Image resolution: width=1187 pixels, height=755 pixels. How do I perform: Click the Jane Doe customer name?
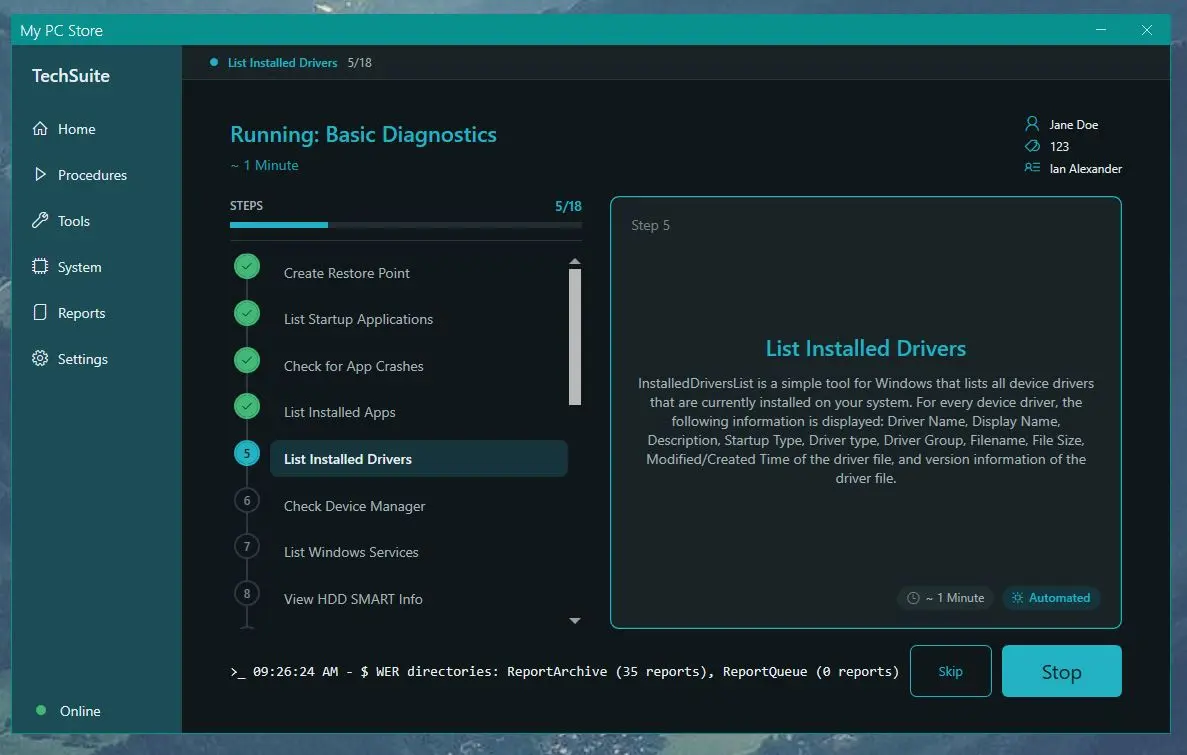1073,125
